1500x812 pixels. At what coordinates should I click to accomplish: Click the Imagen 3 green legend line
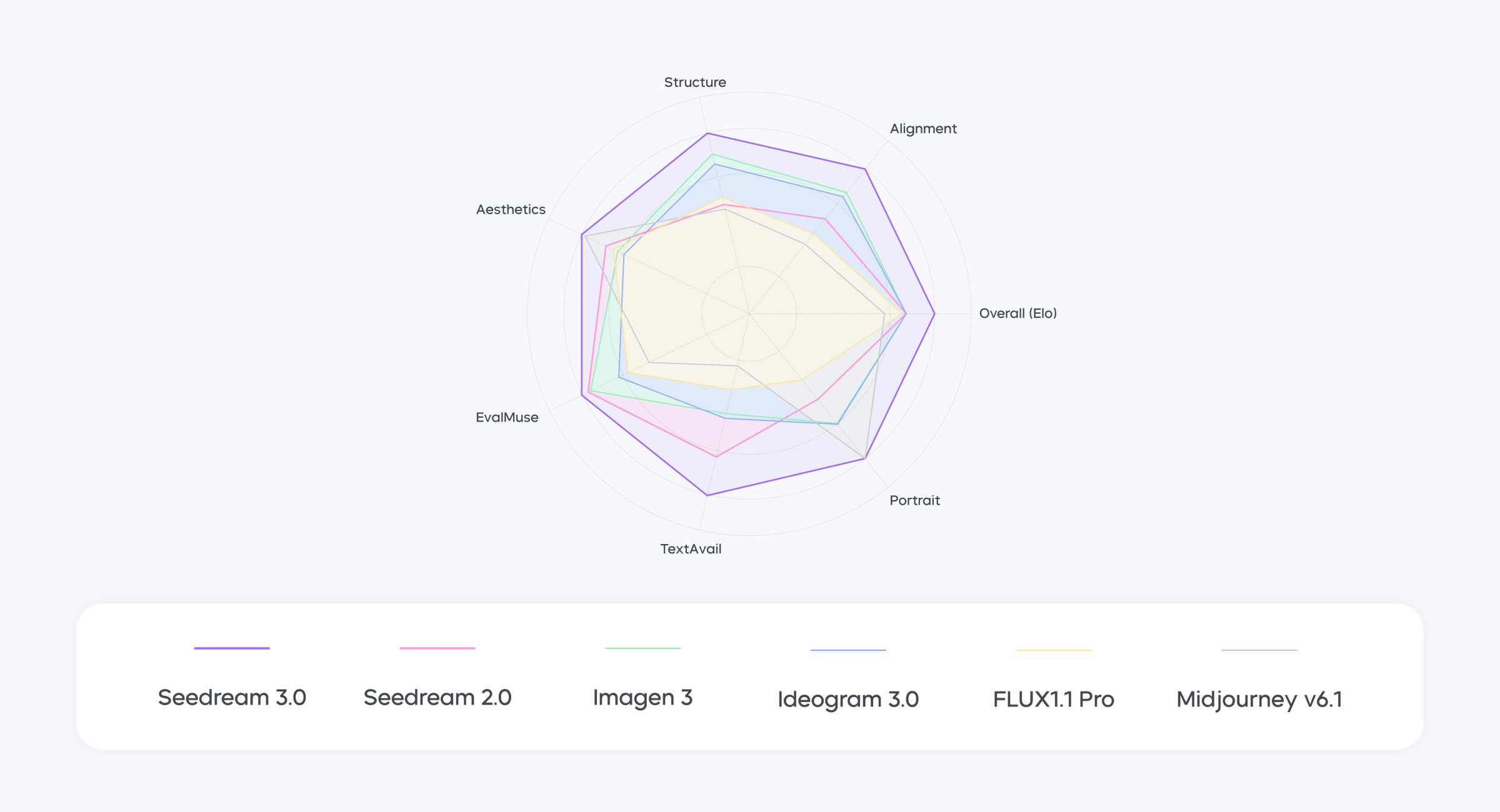[642, 648]
